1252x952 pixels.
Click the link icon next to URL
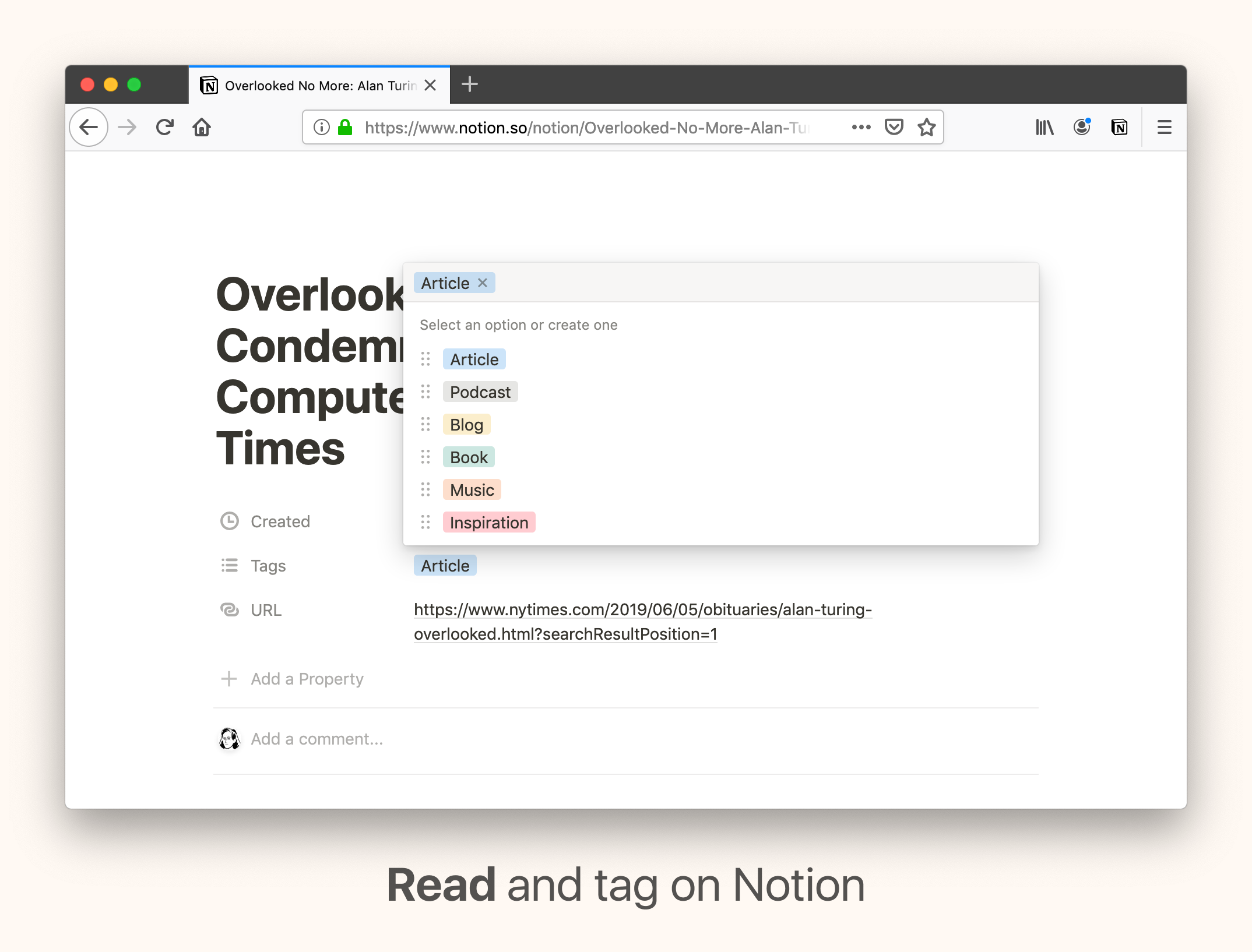click(x=230, y=609)
